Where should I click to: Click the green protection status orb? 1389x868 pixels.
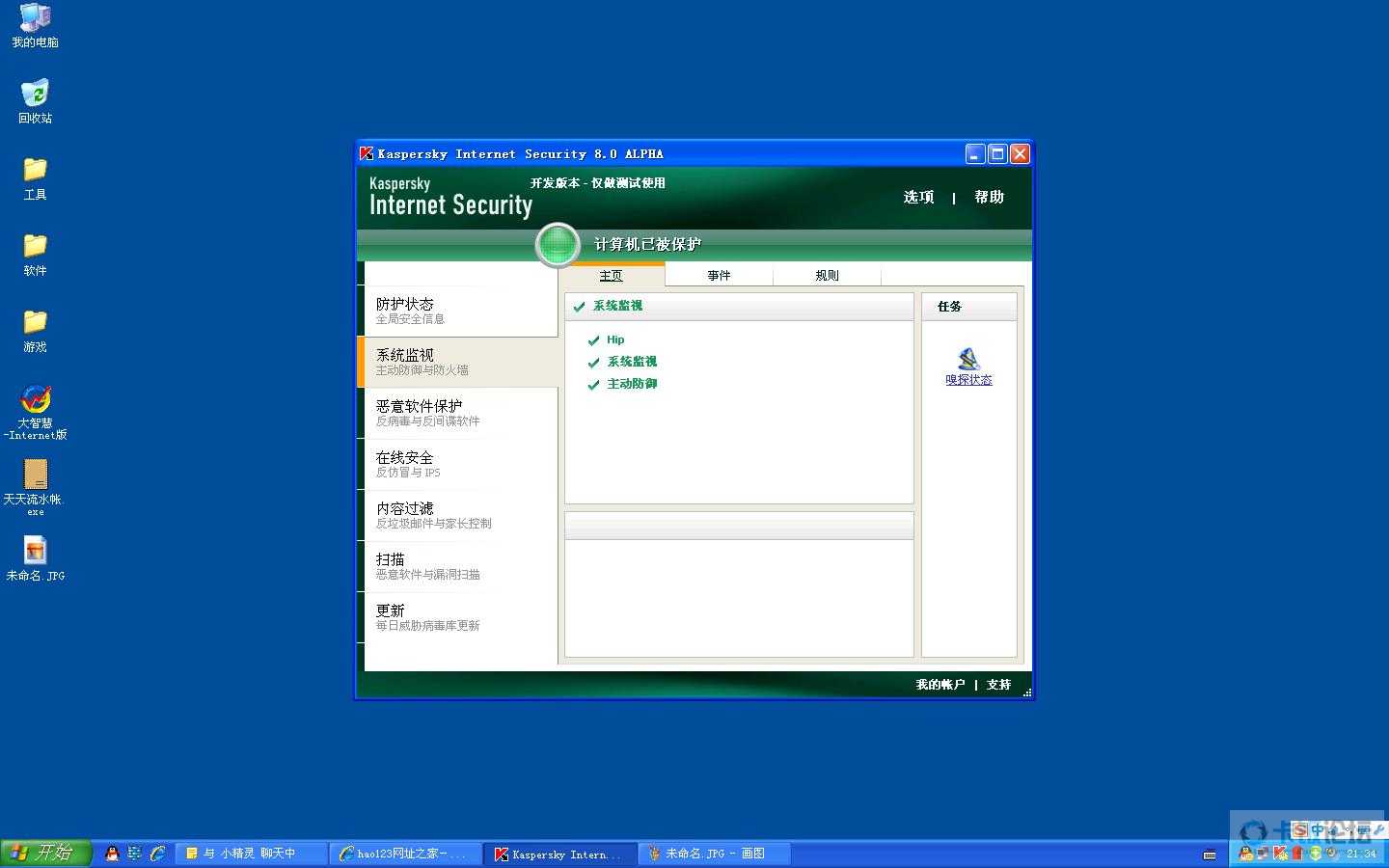(x=558, y=244)
